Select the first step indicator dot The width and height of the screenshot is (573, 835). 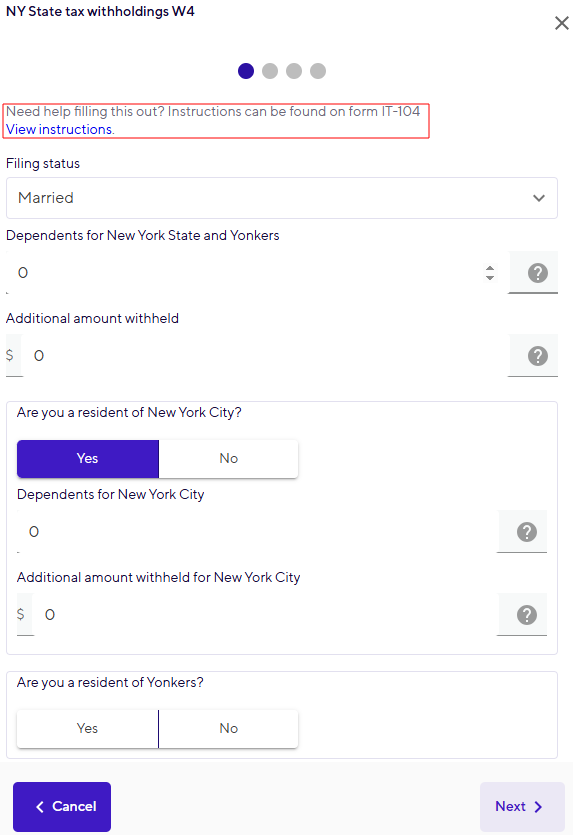coord(246,71)
